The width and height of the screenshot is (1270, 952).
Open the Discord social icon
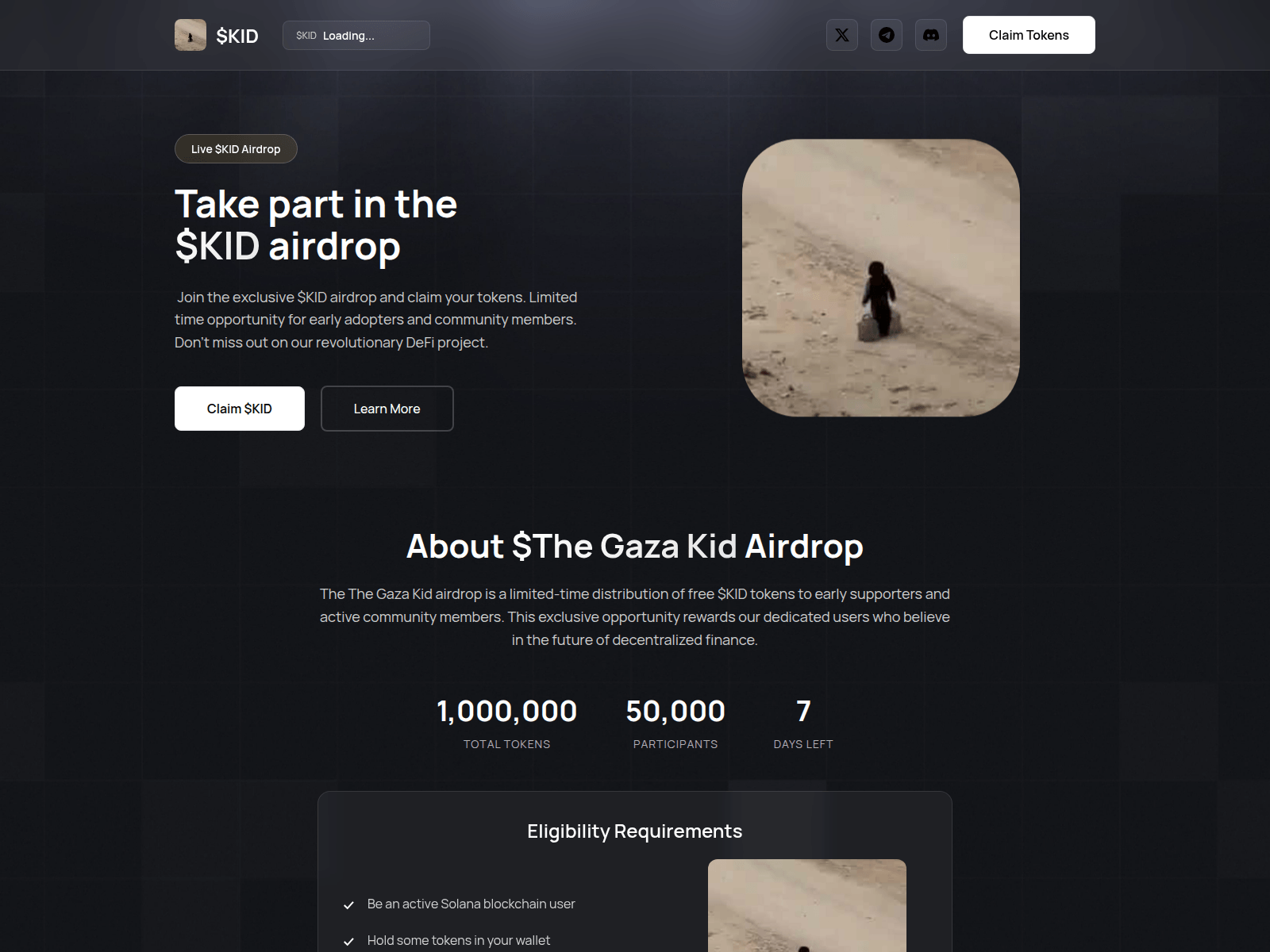click(931, 35)
